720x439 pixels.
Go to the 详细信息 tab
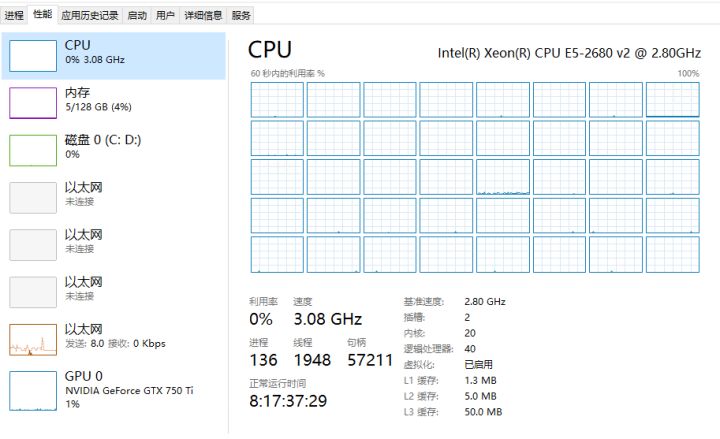[x=203, y=15]
